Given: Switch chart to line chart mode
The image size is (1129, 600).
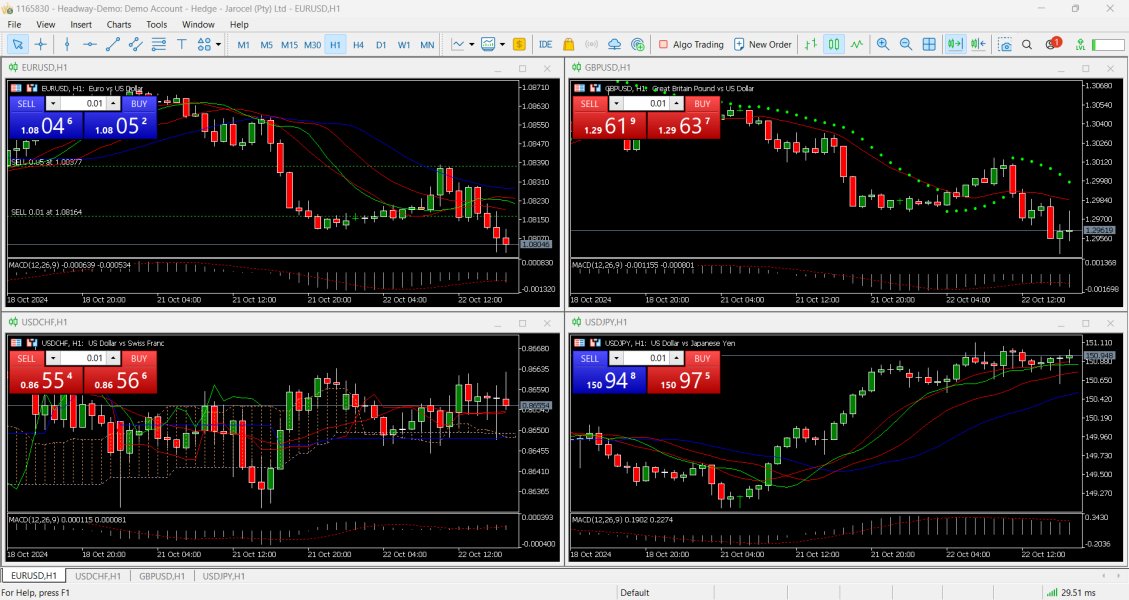Looking at the screenshot, I should click(x=856, y=45).
